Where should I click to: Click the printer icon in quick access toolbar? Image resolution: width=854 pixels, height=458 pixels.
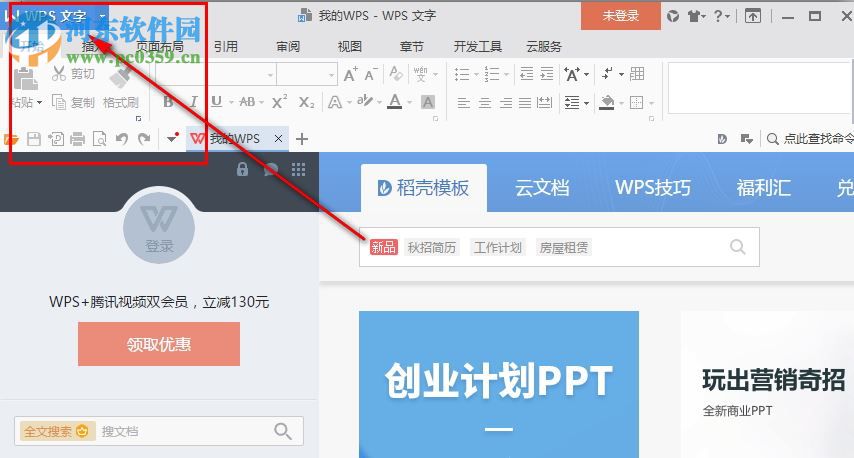click(x=78, y=139)
